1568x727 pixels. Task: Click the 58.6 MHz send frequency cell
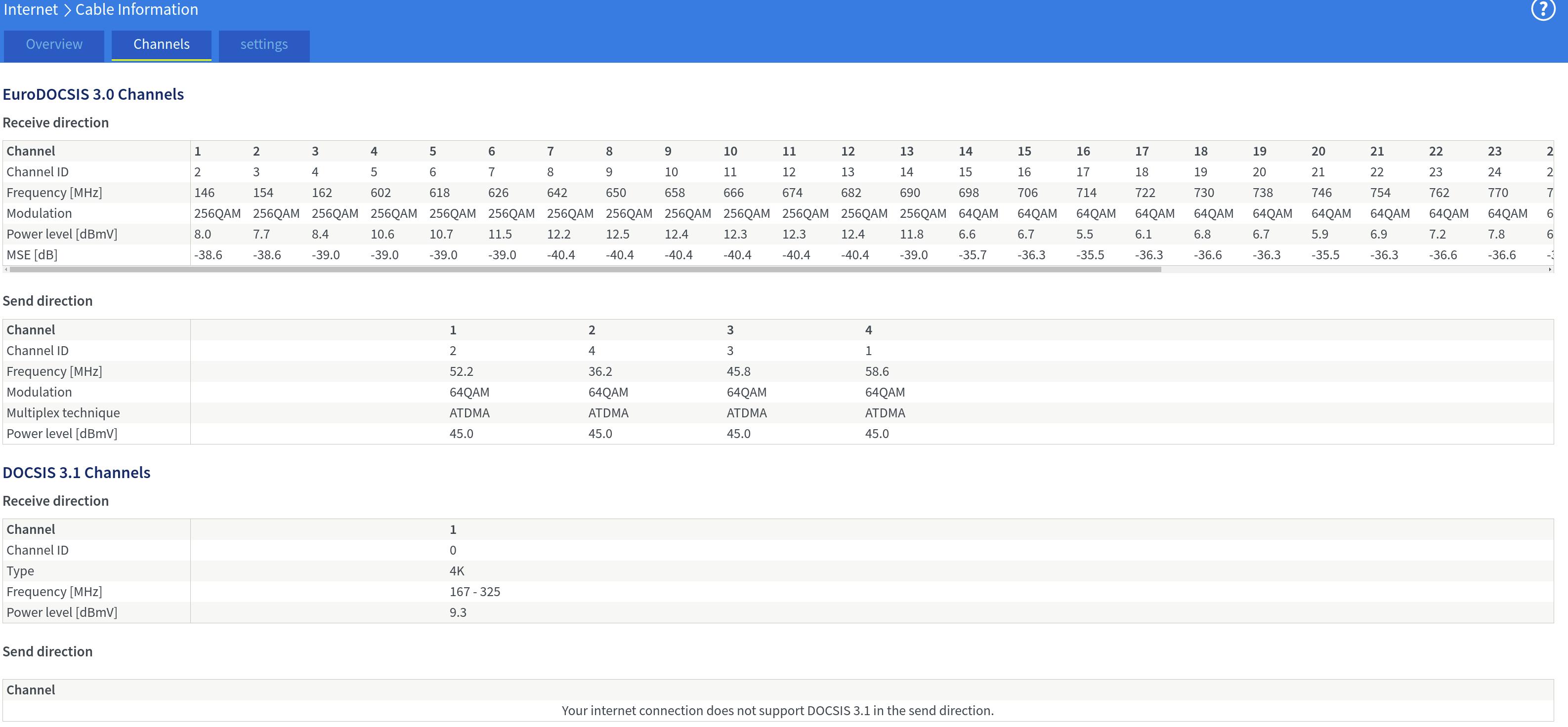[x=877, y=372]
